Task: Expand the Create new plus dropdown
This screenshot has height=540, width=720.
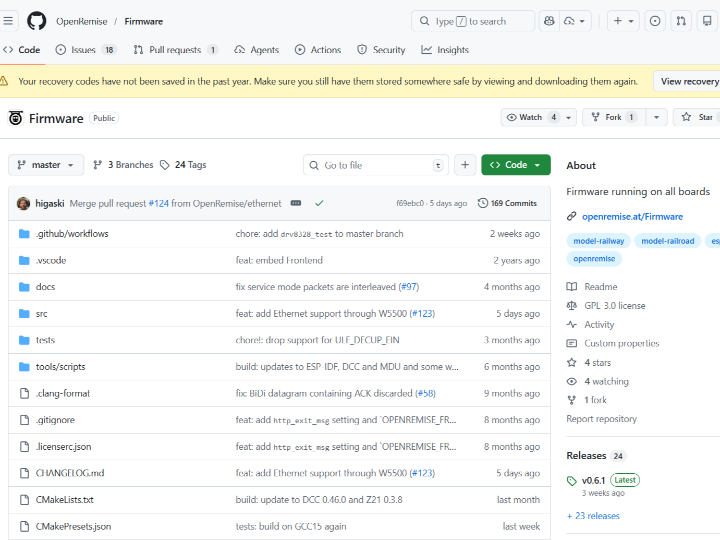Action: (623, 21)
